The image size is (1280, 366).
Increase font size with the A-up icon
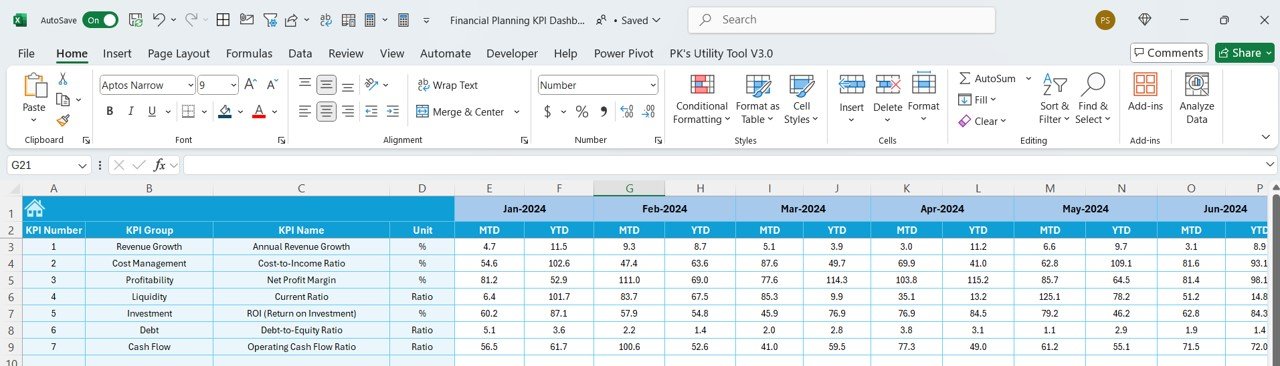point(250,85)
